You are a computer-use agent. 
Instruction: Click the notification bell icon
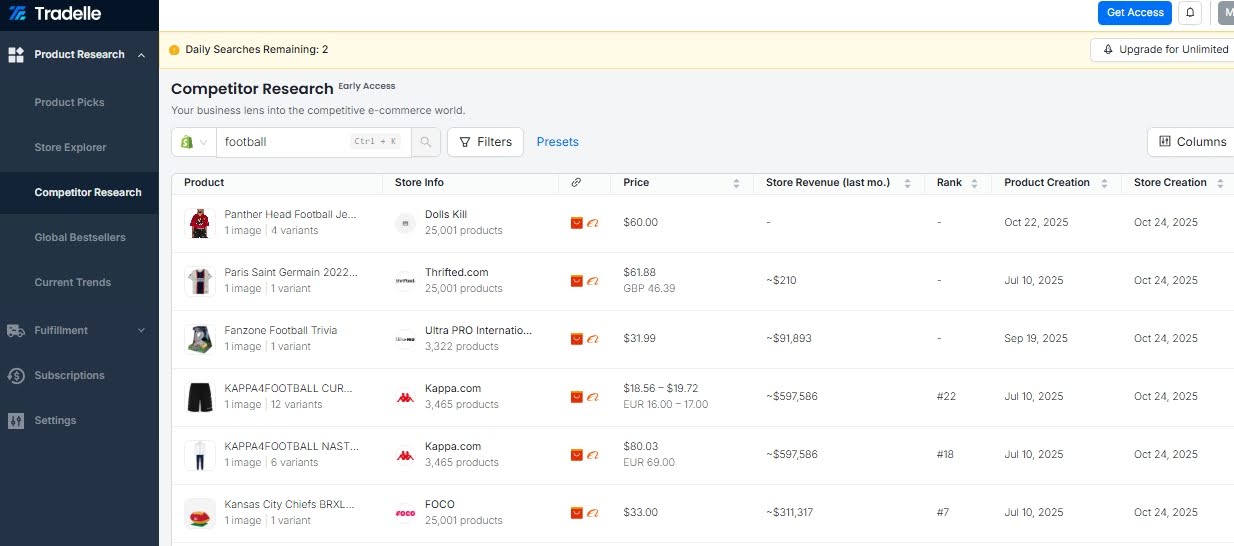coord(1190,13)
